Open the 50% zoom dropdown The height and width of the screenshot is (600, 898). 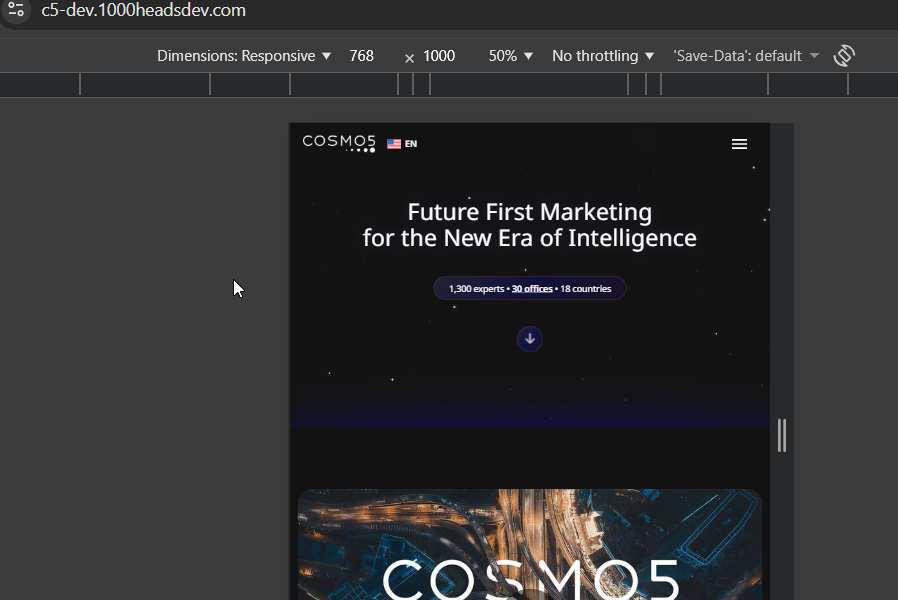(510, 56)
